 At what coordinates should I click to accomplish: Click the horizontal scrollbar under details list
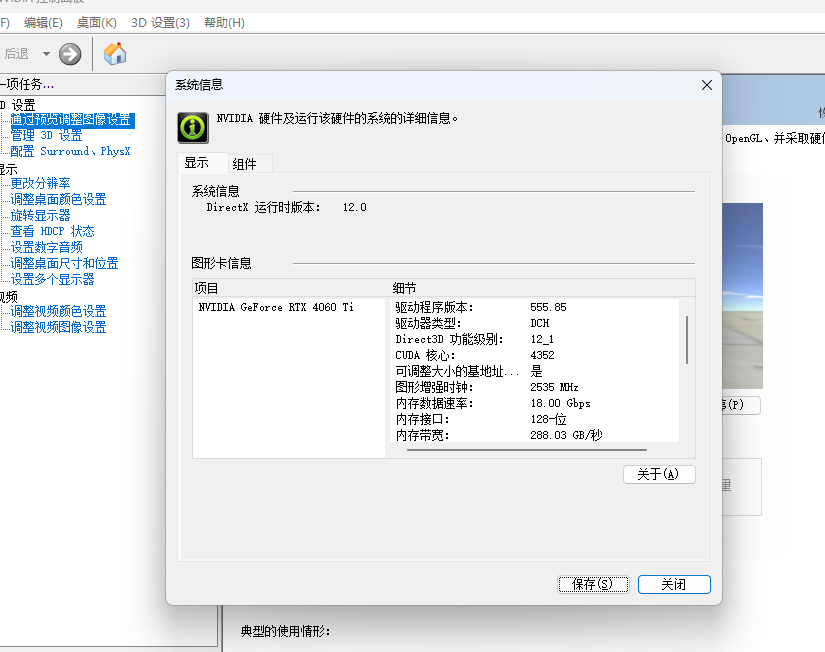(x=527, y=450)
